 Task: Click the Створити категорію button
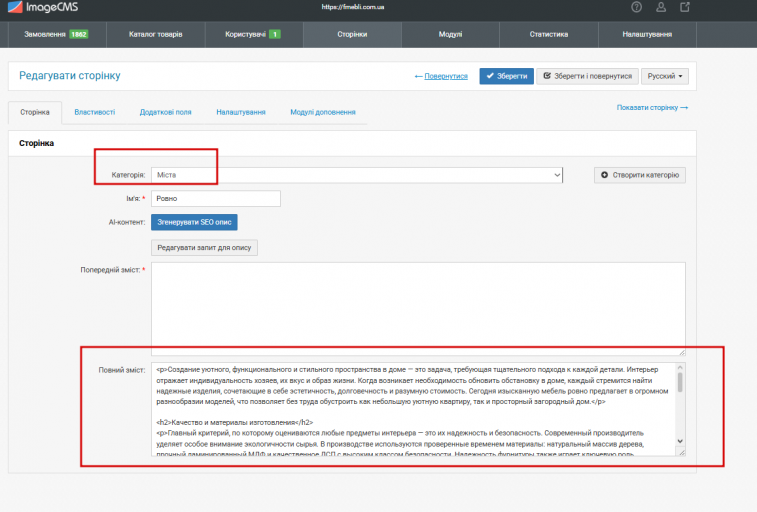point(640,175)
